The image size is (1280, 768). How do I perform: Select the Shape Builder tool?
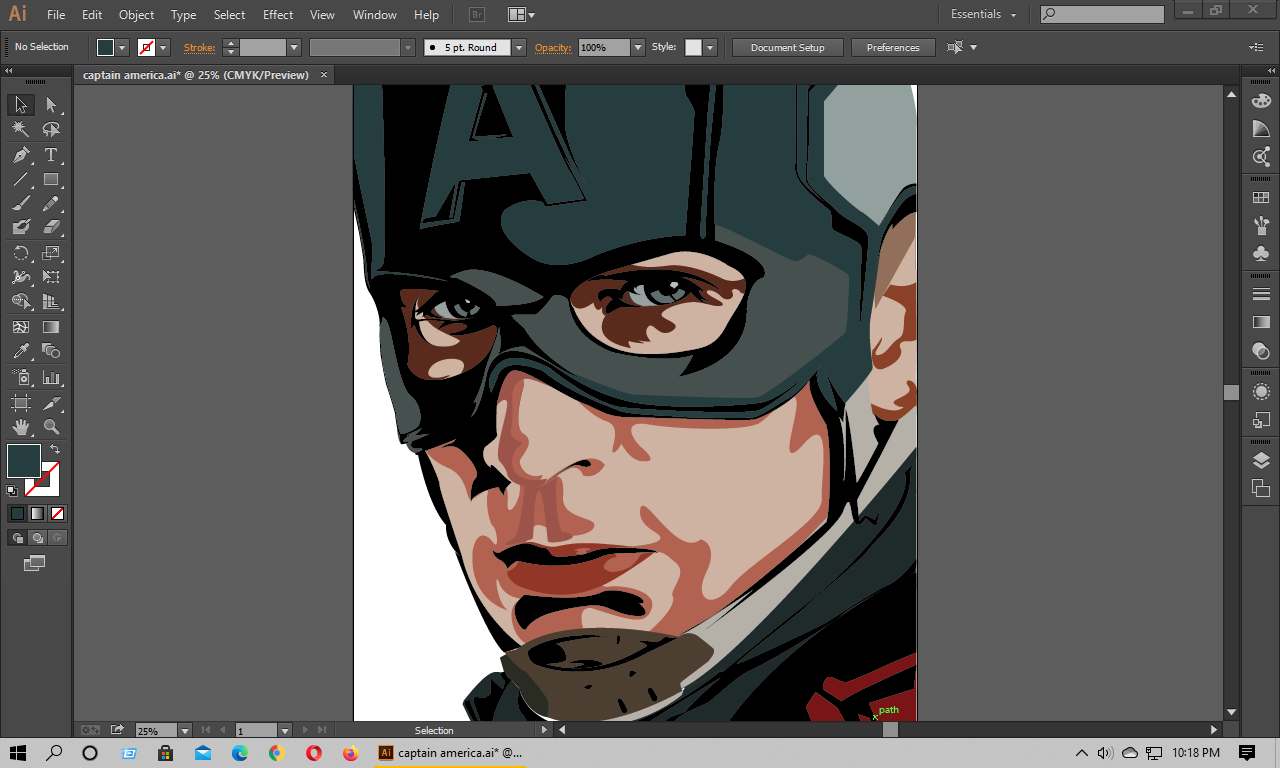[x=20, y=301]
